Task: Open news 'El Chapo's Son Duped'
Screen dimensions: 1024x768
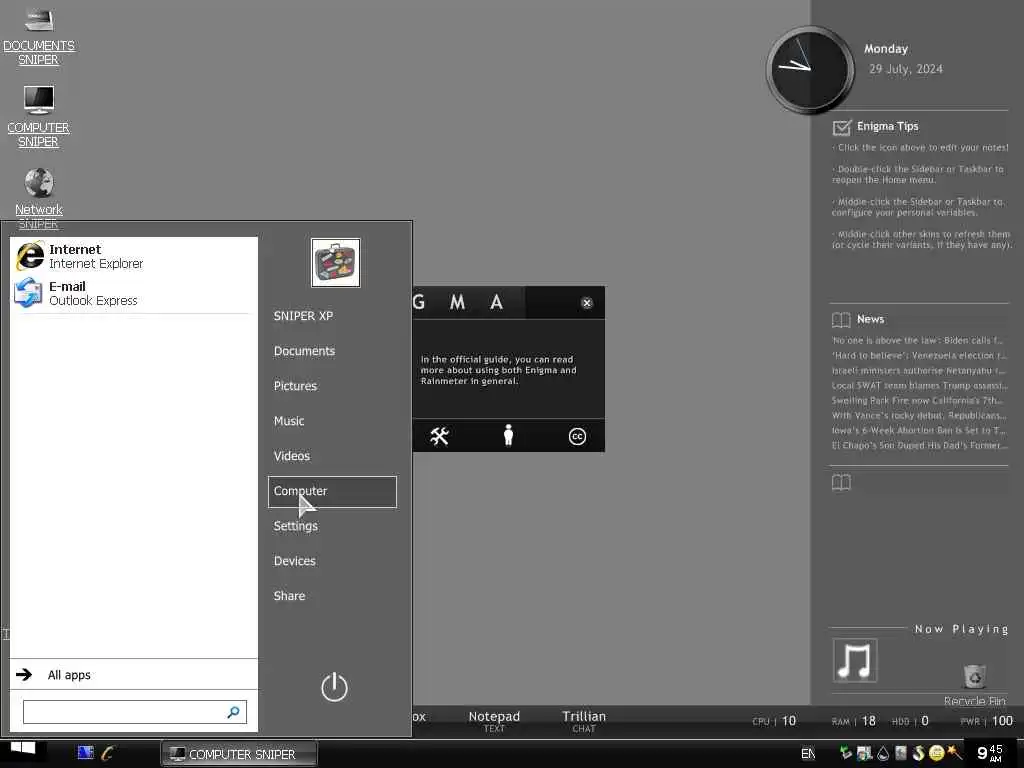Action: point(918,445)
